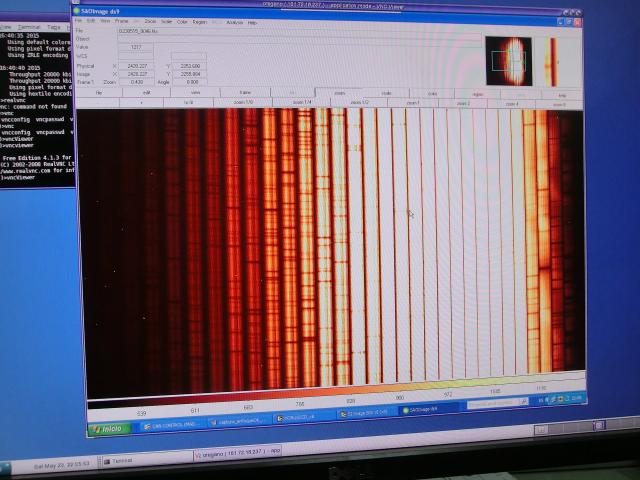Open the Help menu in ds9
Screen dimensions: 640x480
coord(252,21)
